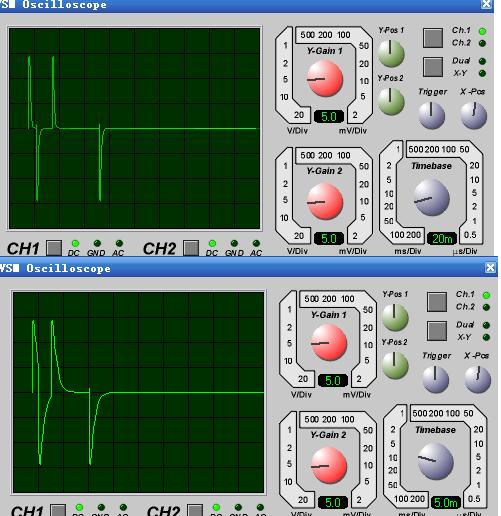Screen dimensions: 501x516
Task: Click the Timebase knob in top oscilloscope
Action: click(431, 197)
